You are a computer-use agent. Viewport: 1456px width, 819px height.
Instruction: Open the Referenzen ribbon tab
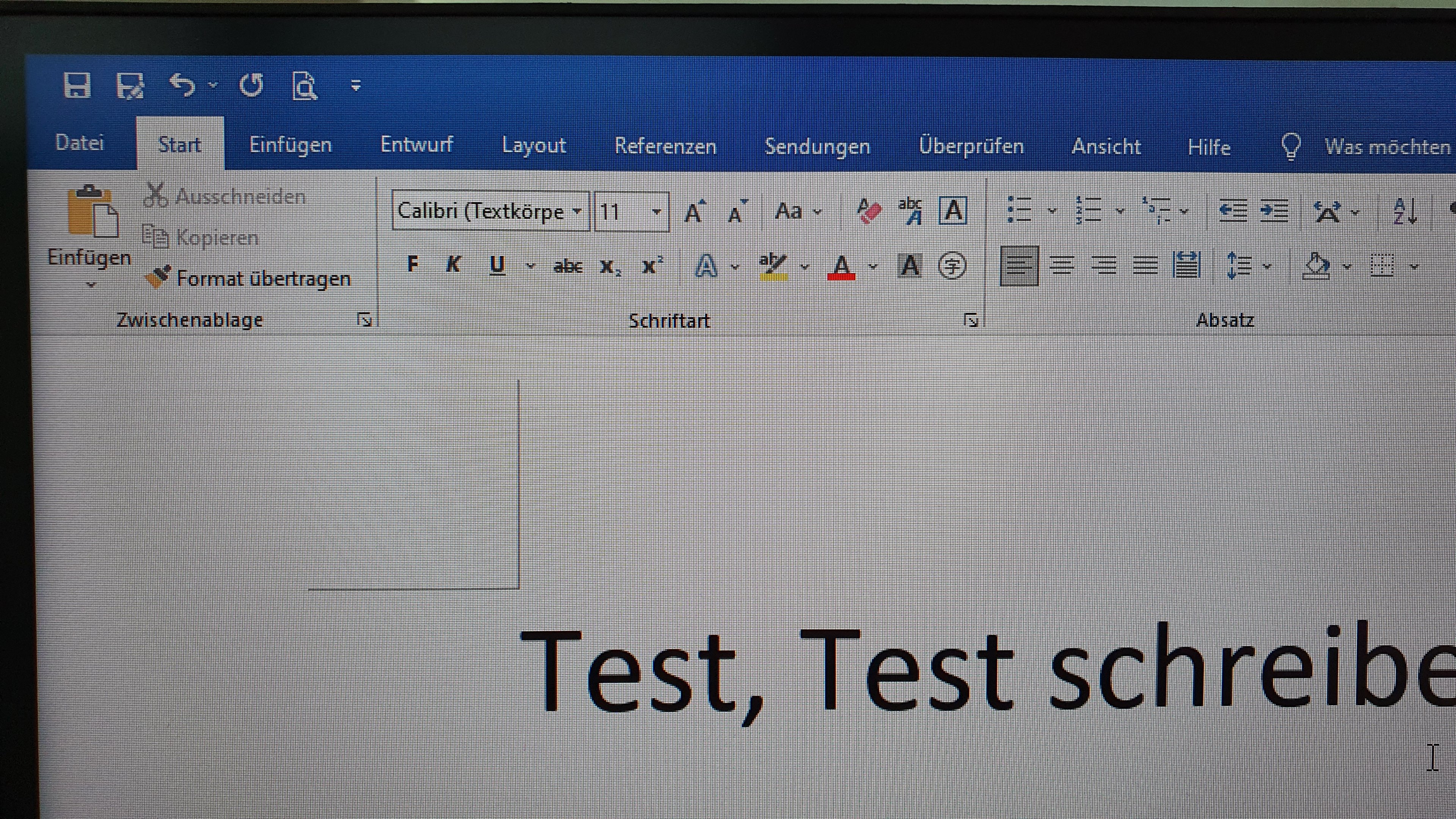[665, 146]
